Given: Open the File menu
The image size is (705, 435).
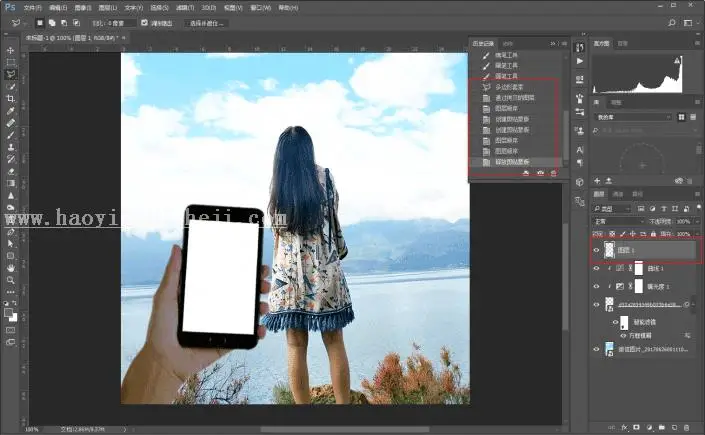Looking at the screenshot, I should point(32,8).
